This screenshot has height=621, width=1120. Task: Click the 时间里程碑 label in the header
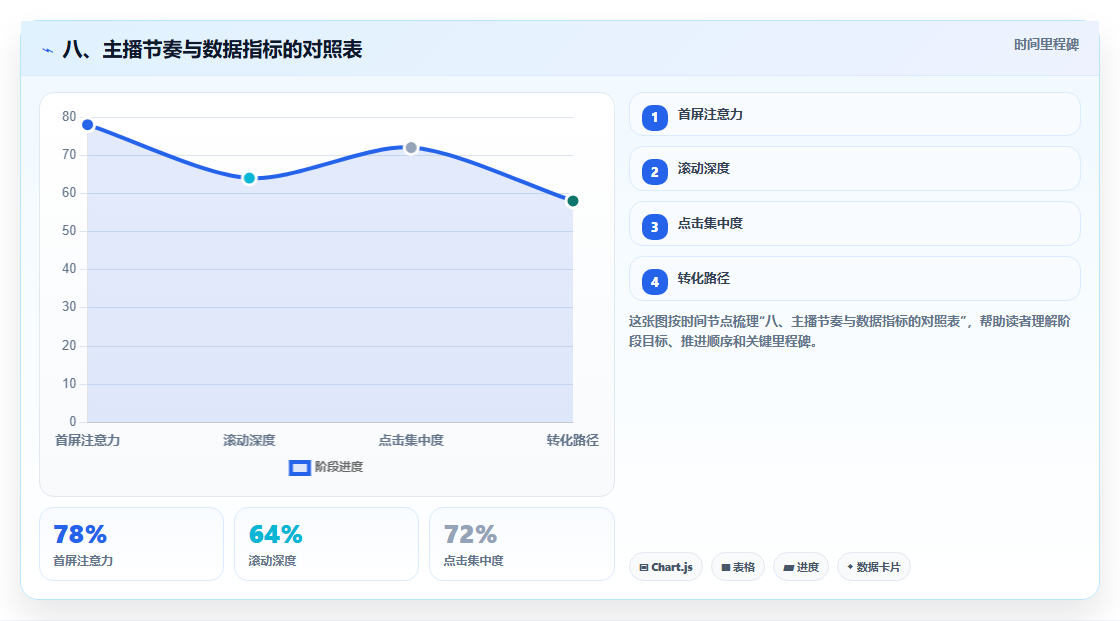[1046, 45]
